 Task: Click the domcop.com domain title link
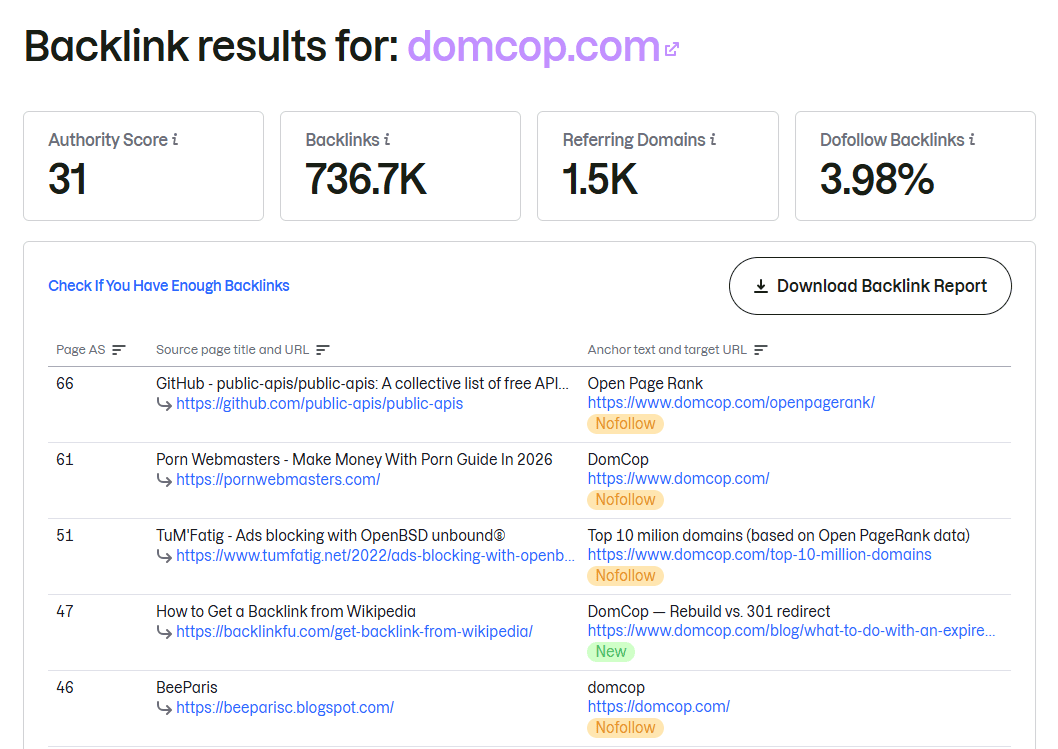point(533,47)
